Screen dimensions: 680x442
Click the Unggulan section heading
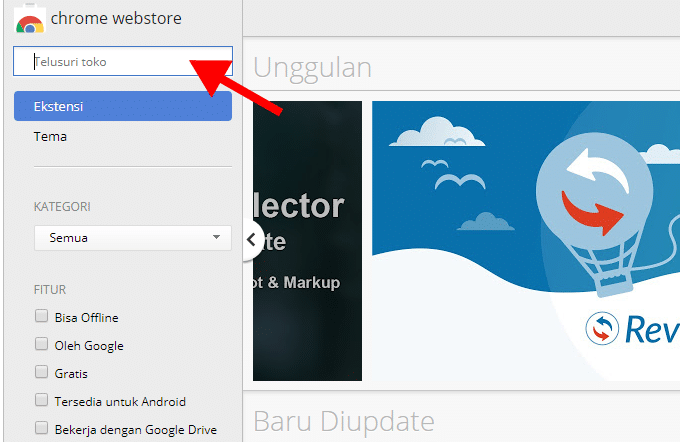point(312,68)
